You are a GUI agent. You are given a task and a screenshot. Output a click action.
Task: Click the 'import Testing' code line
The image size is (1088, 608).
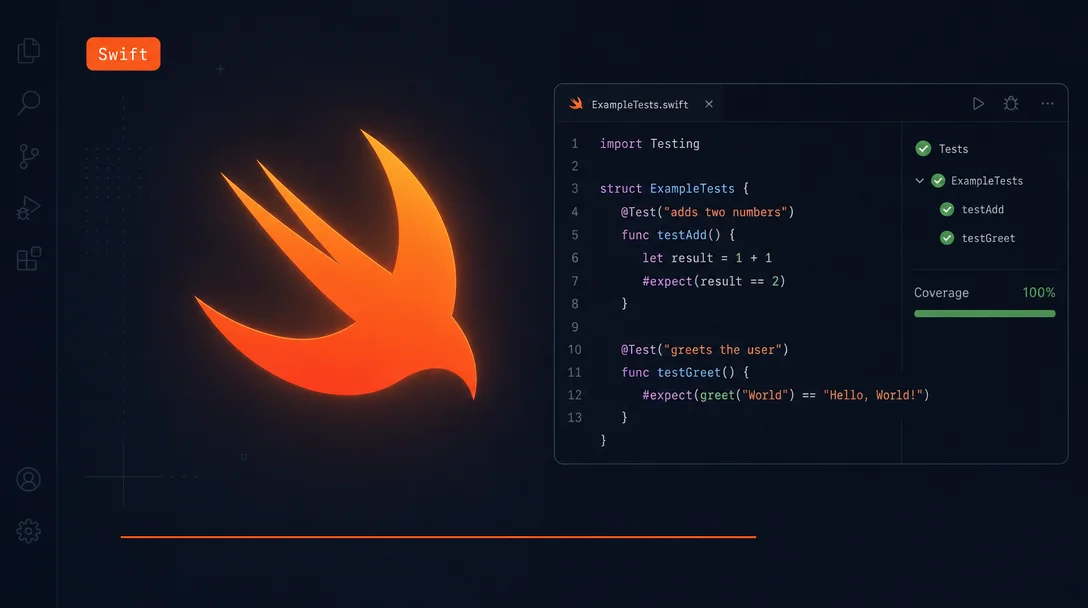pyautogui.click(x=649, y=144)
